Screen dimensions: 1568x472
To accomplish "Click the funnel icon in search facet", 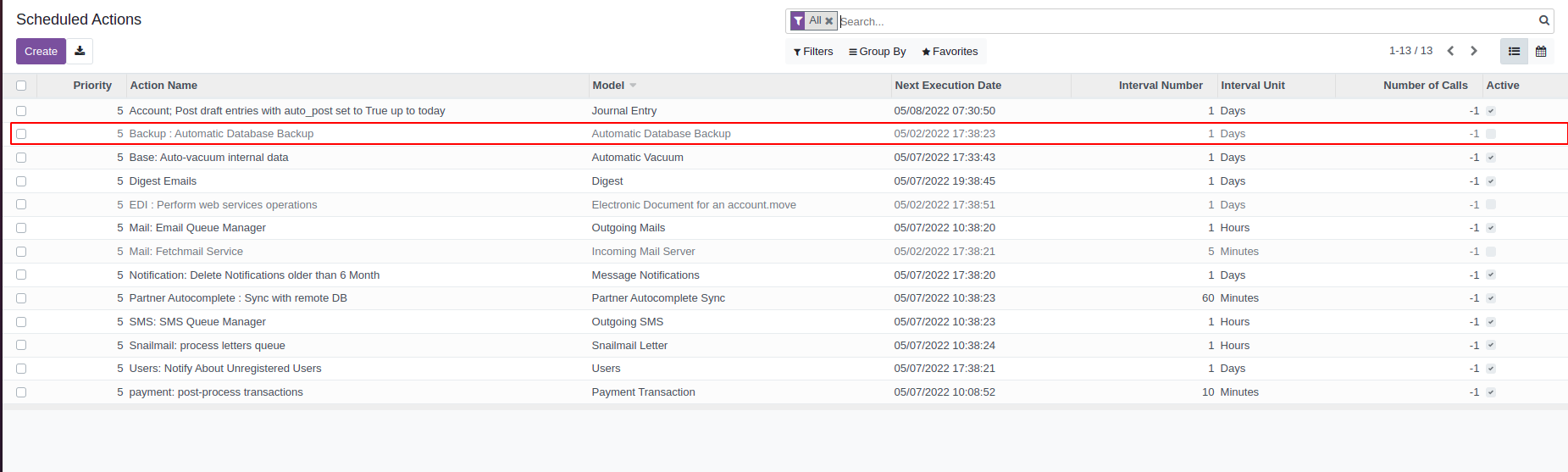I will click(798, 20).
